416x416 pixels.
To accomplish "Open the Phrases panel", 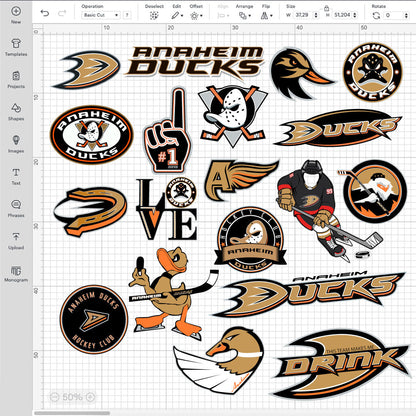I will click(x=16, y=209).
